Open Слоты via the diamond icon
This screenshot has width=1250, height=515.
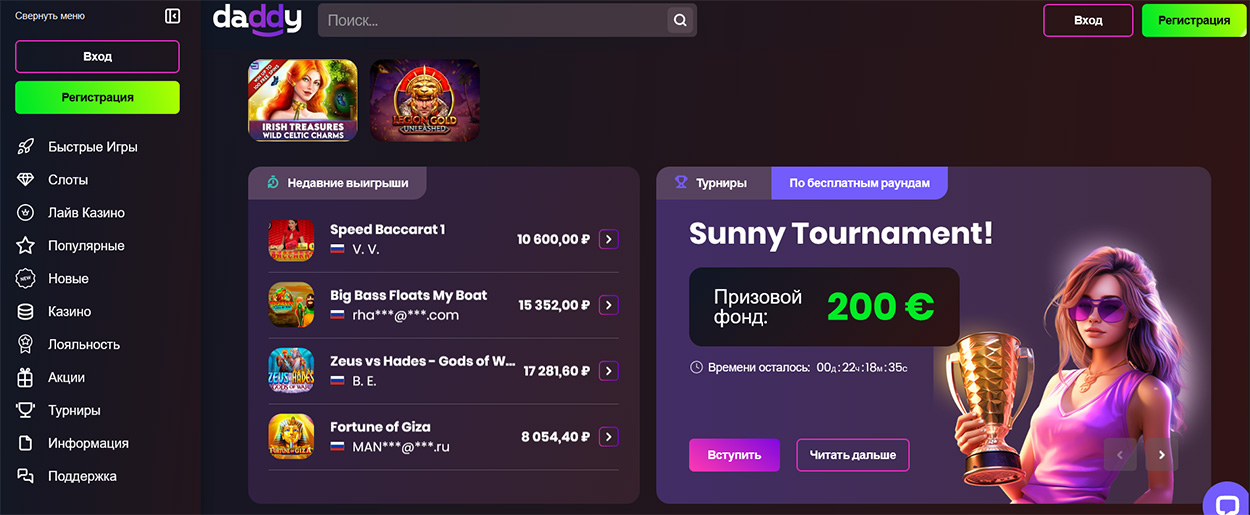pyautogui.click(x=26, y=180)
